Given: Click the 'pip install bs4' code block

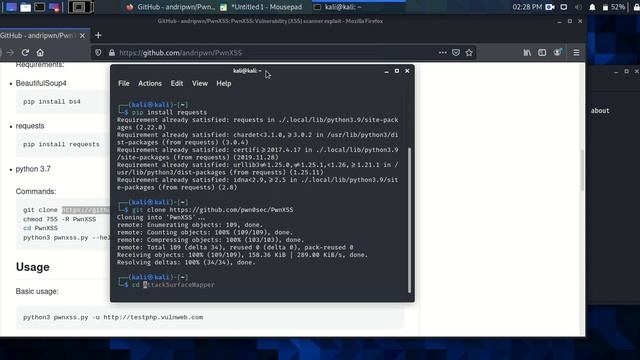Looking at the screenshot, I should (62, 102).
